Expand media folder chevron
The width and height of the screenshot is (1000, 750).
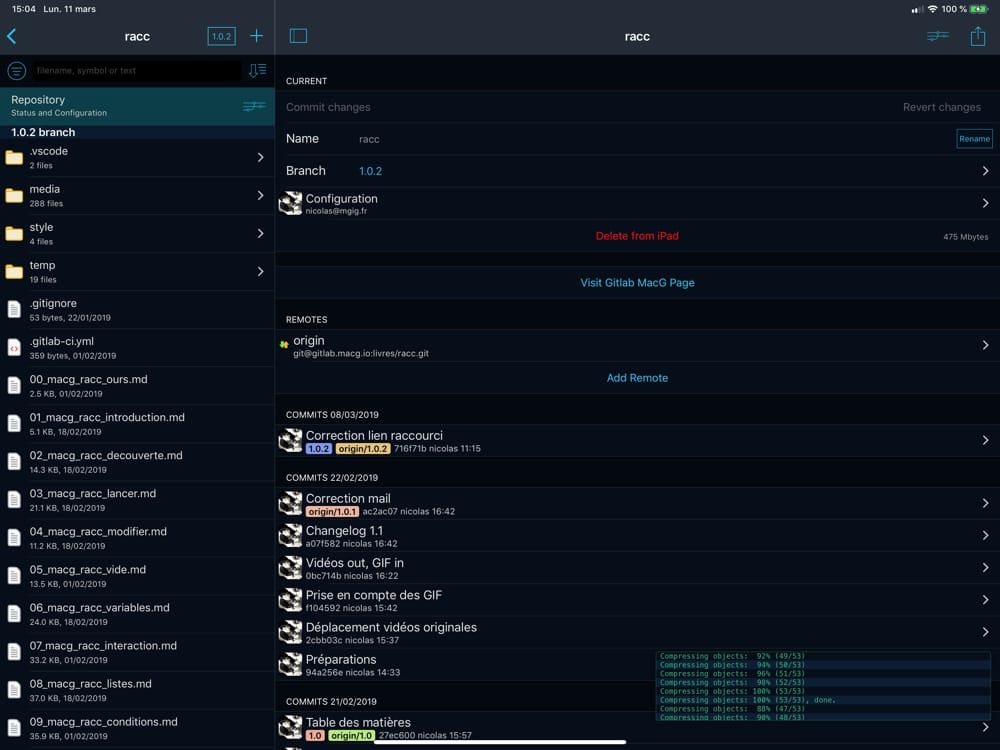260,195
